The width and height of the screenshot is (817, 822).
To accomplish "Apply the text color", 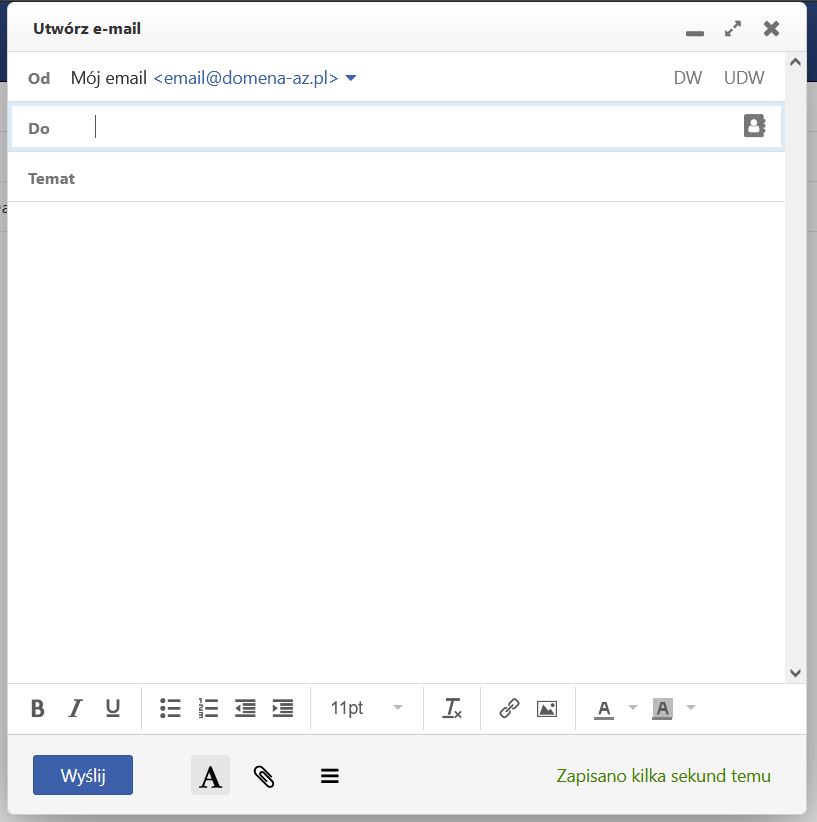I will point(604,709).
